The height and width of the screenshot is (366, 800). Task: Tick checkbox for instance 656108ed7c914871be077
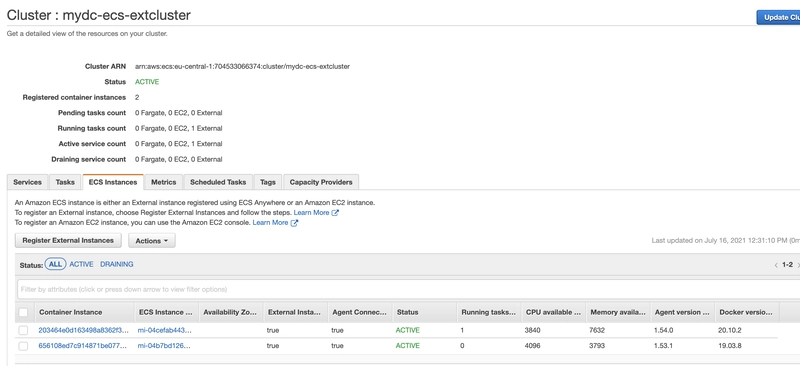point(23,346)
